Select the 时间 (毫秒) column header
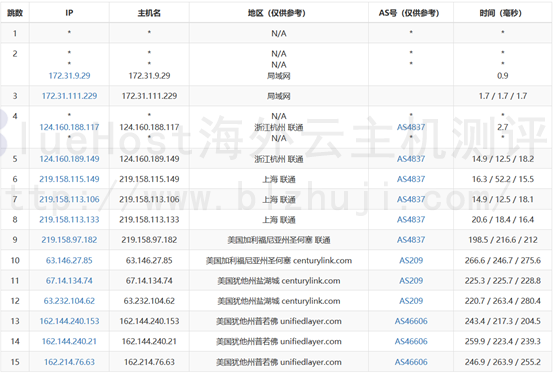 coord(502,13)
